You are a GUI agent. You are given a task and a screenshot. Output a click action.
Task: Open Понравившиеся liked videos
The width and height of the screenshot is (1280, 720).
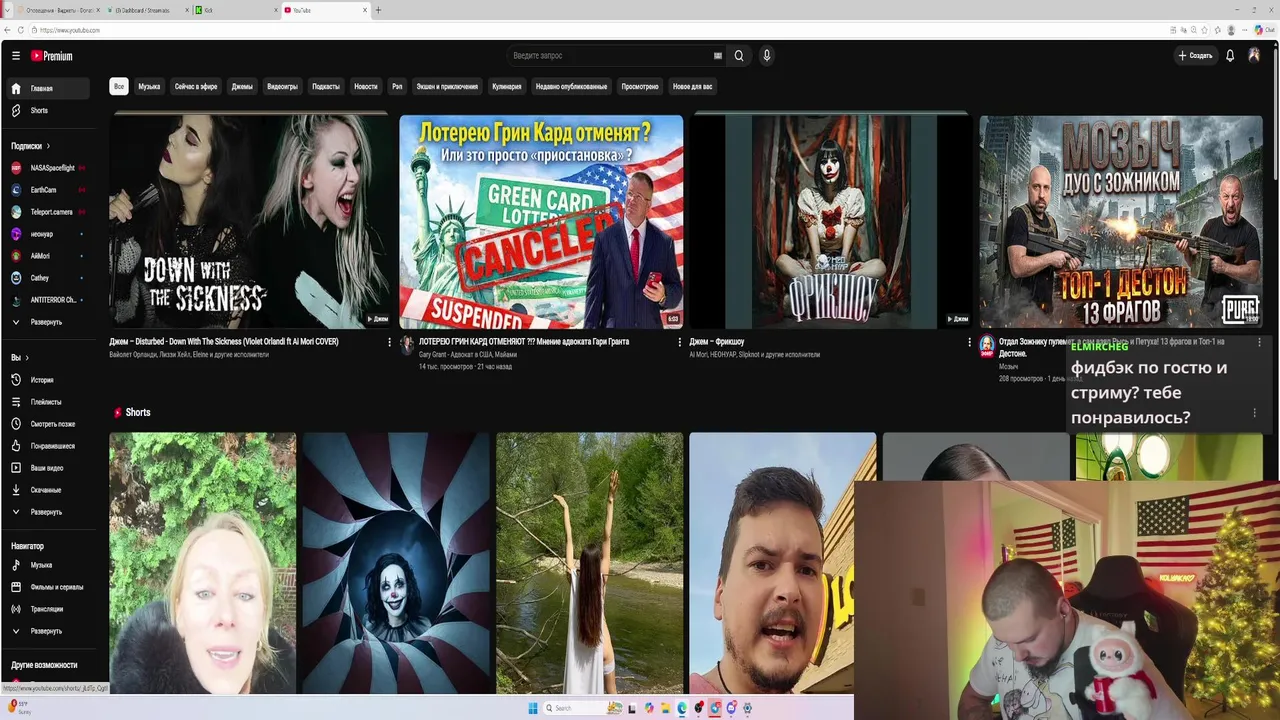pyautogui.click(x=48, y=446)
